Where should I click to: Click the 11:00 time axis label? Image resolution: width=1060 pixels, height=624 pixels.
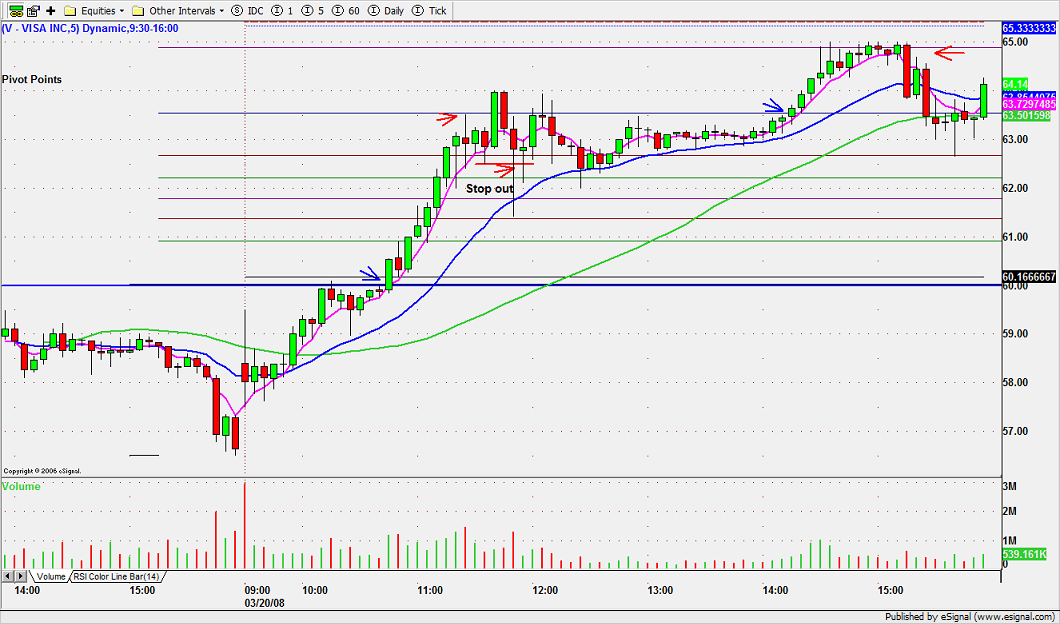click(430, 590)
